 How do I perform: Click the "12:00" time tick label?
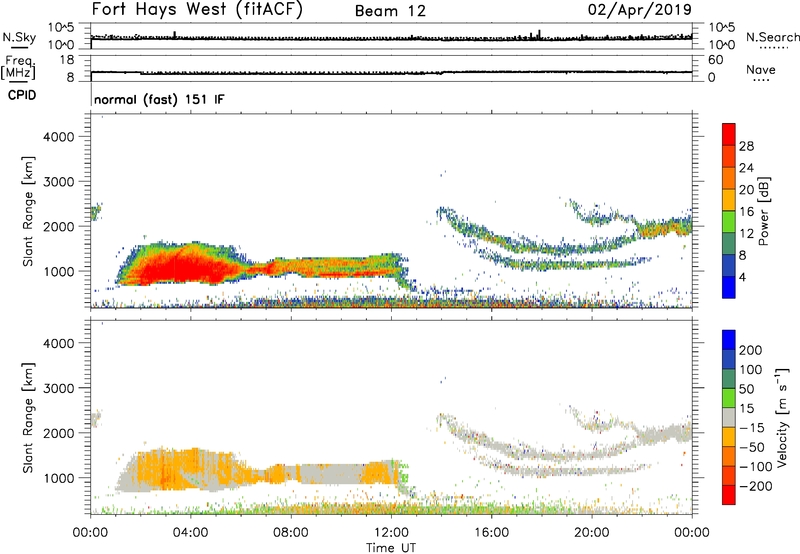pyautogui.click(x=391, y=533)
